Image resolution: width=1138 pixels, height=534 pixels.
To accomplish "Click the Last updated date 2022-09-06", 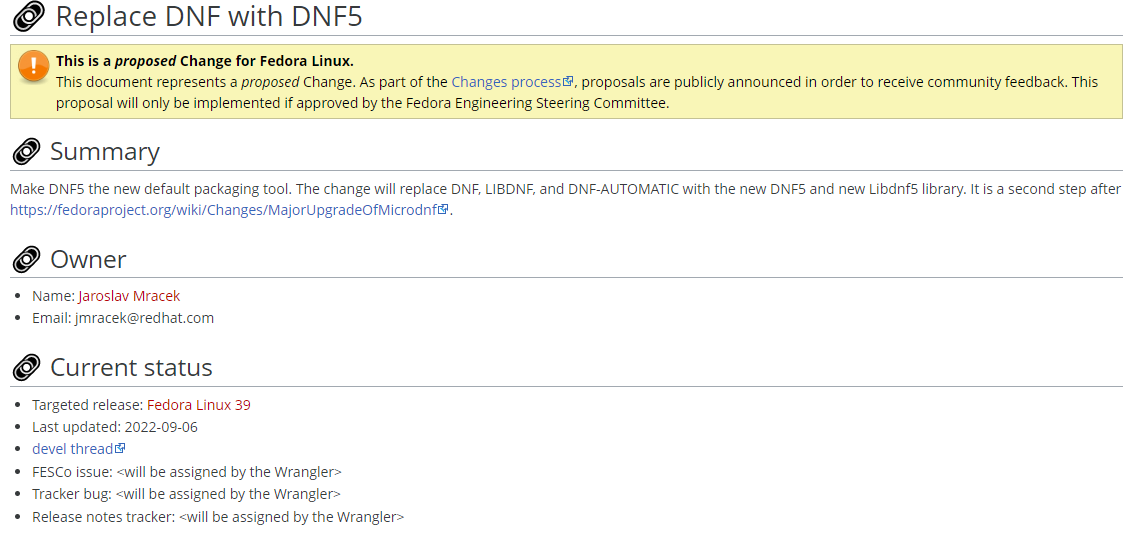I will point(160,427).
